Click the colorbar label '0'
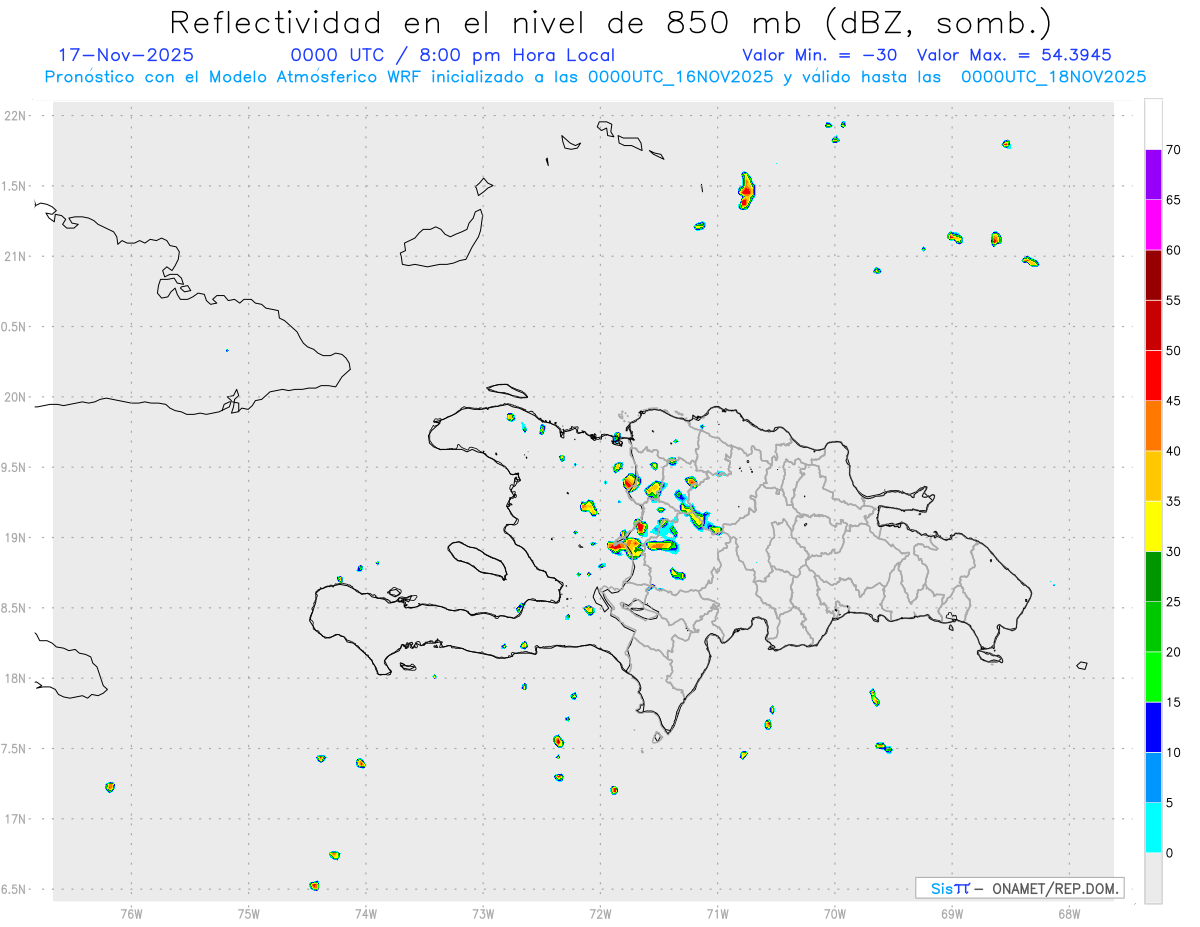 click(1170, 853)
